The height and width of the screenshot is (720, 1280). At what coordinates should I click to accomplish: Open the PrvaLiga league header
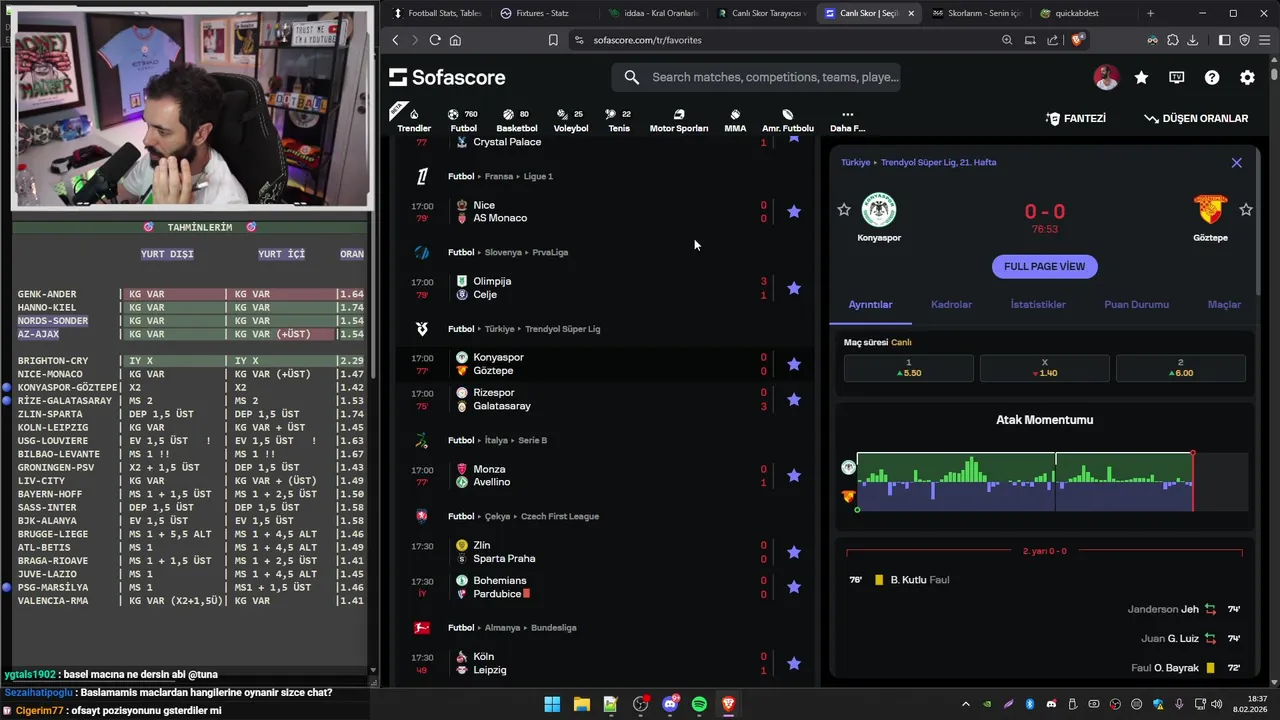point(550,252)
